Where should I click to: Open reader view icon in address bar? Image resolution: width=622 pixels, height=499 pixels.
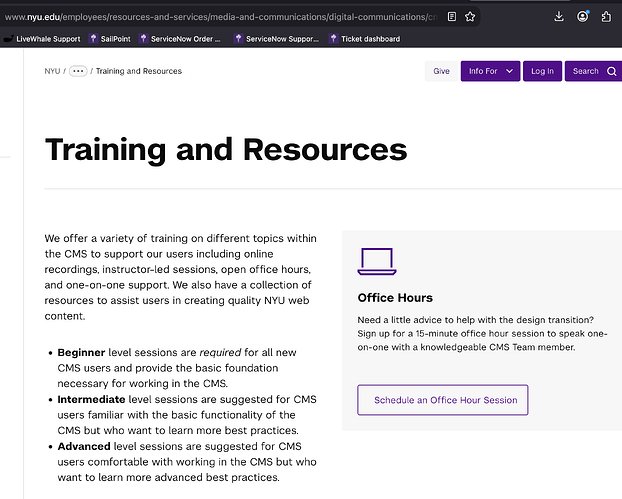pos(451,17)
